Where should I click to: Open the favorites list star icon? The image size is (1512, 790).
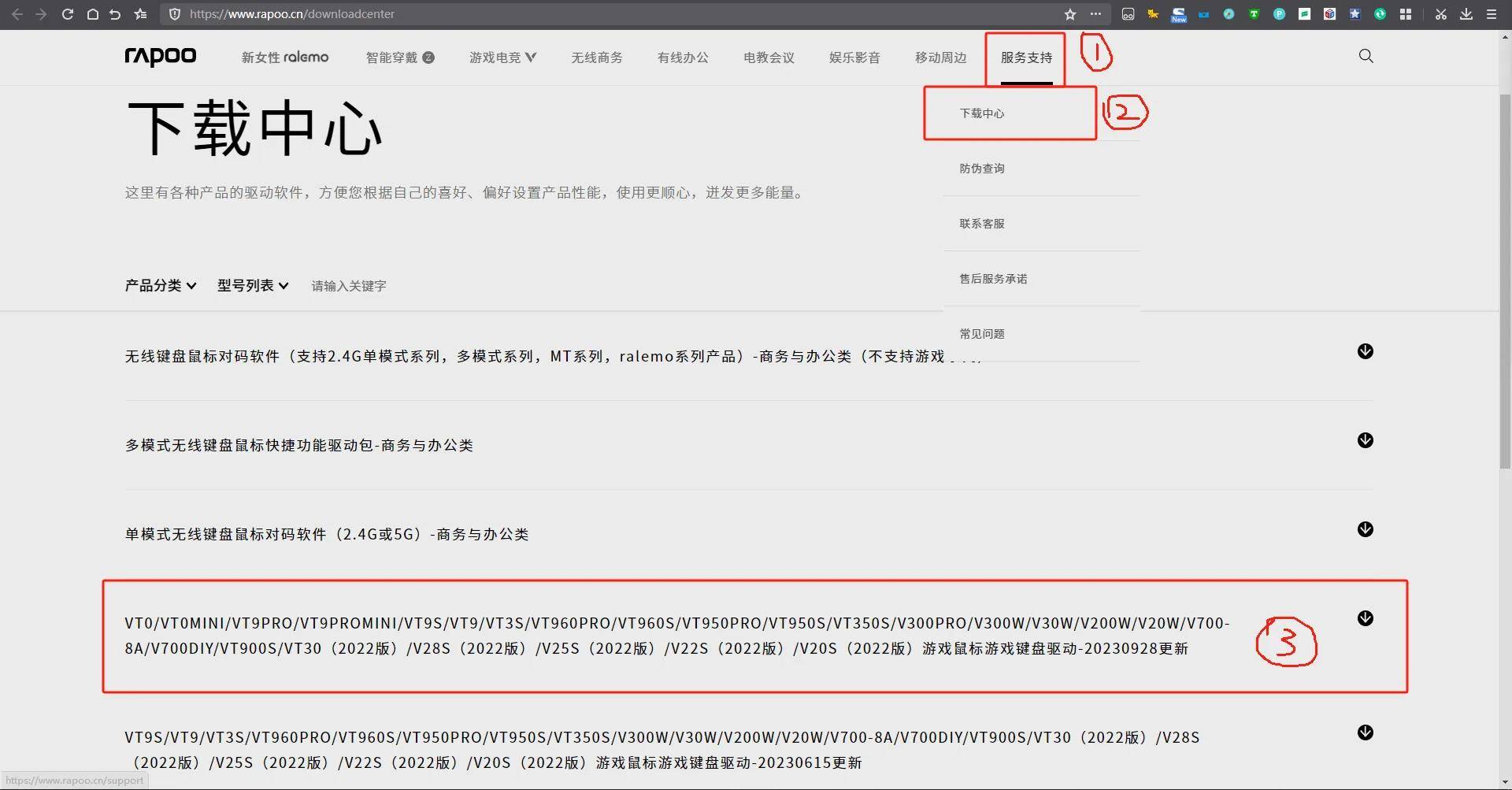coord(140,14)
